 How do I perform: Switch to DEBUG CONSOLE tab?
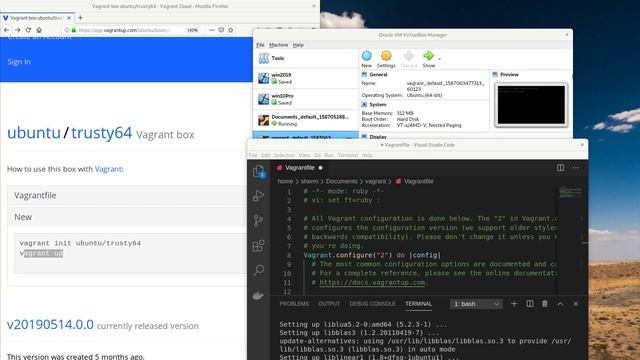coord(372,304)
